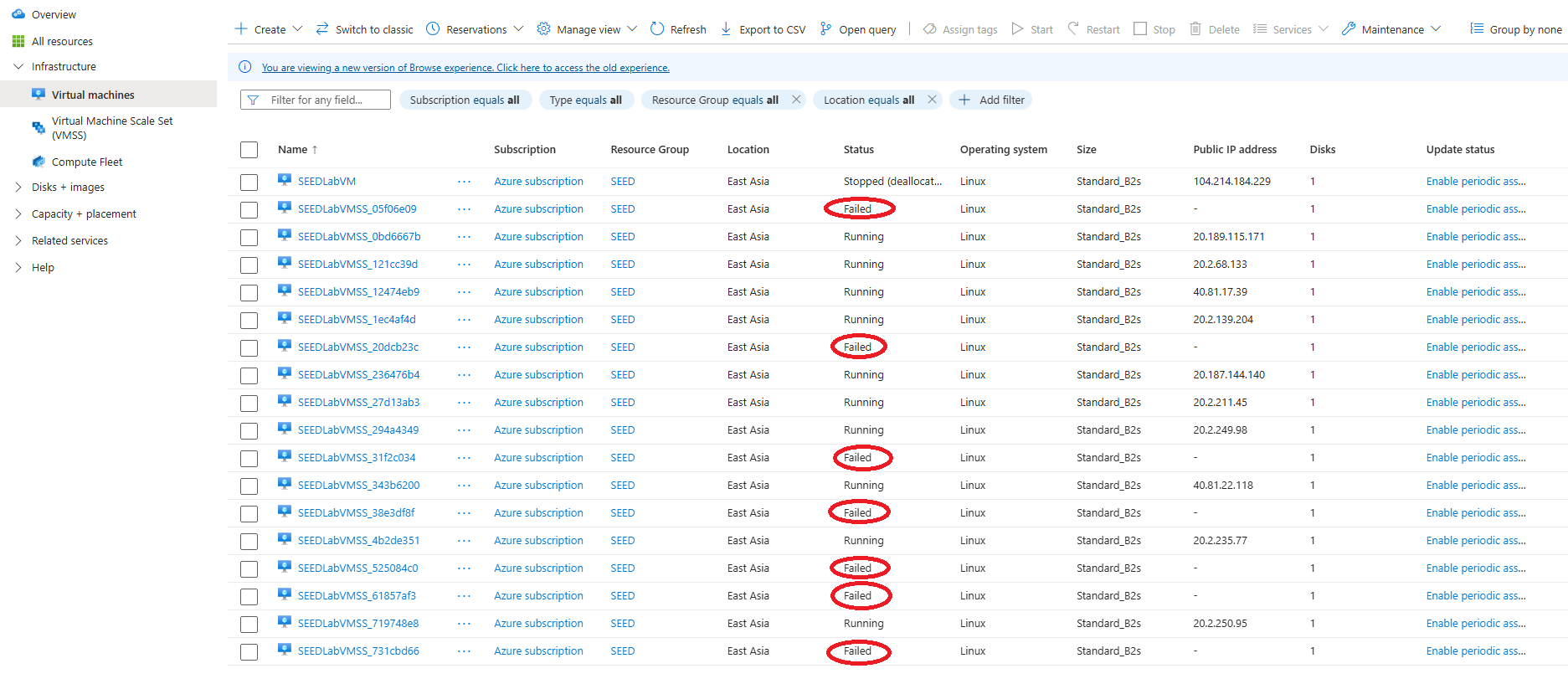This screenshot has height=684, width=1568.
Task: Open SEEDLabVMSS_121cc39d VM link
Action: 357,265
